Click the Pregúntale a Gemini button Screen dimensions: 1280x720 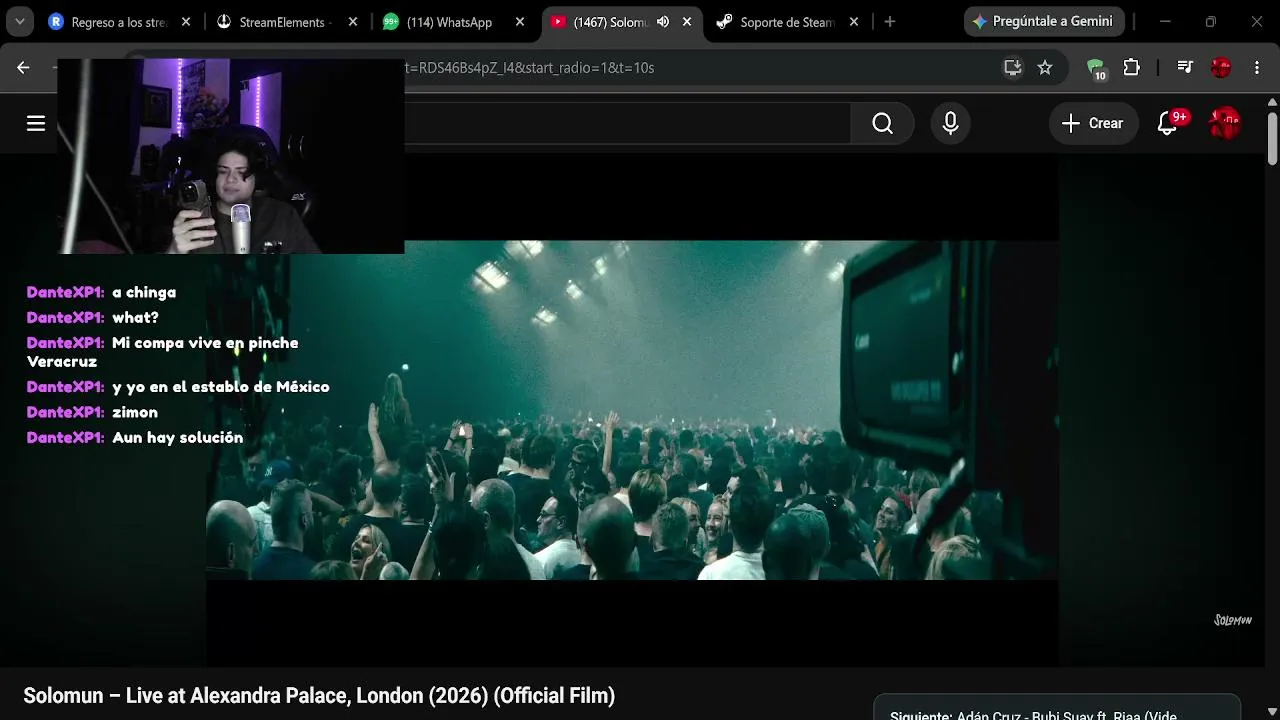(1044, 21)
